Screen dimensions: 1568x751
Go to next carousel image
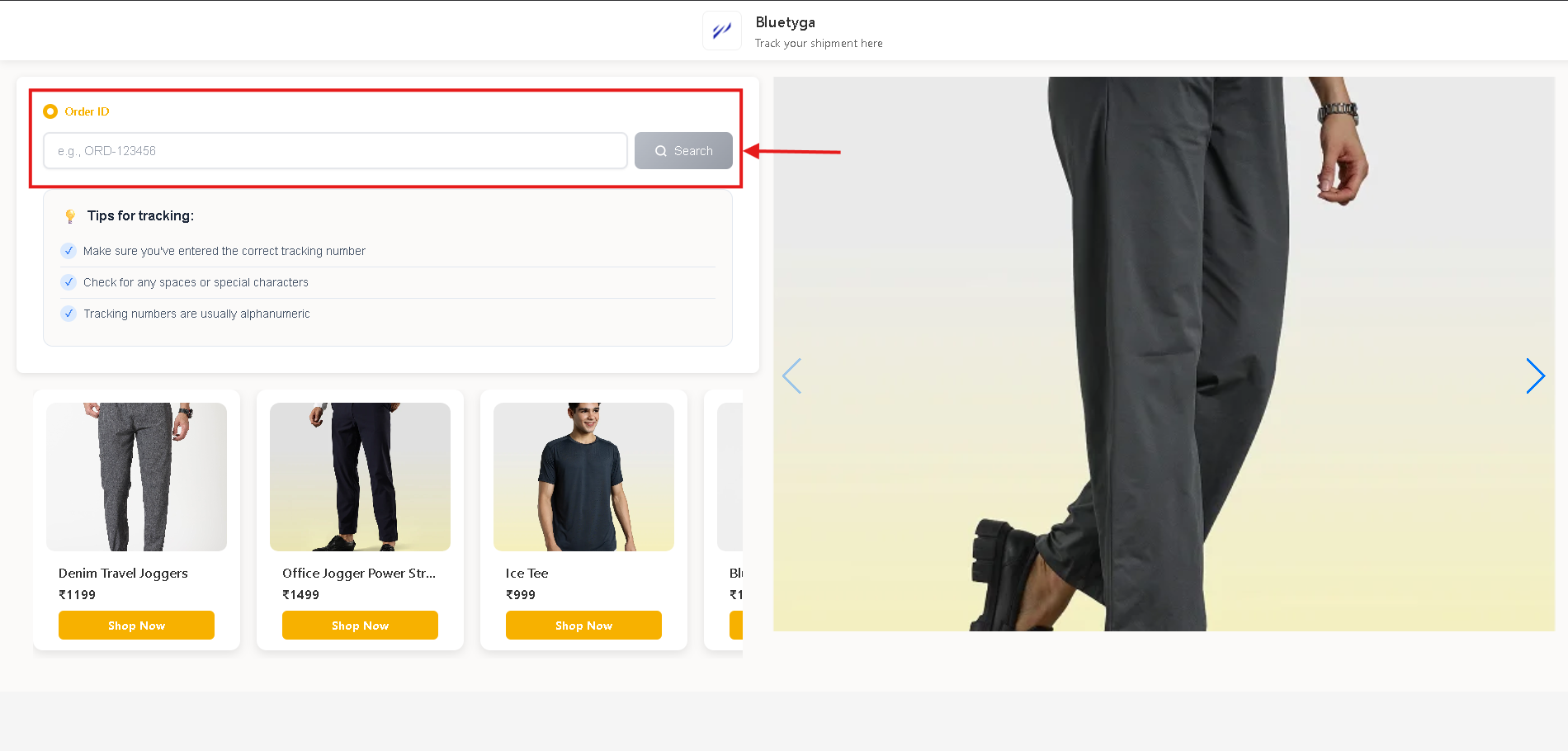[1535, 376]
